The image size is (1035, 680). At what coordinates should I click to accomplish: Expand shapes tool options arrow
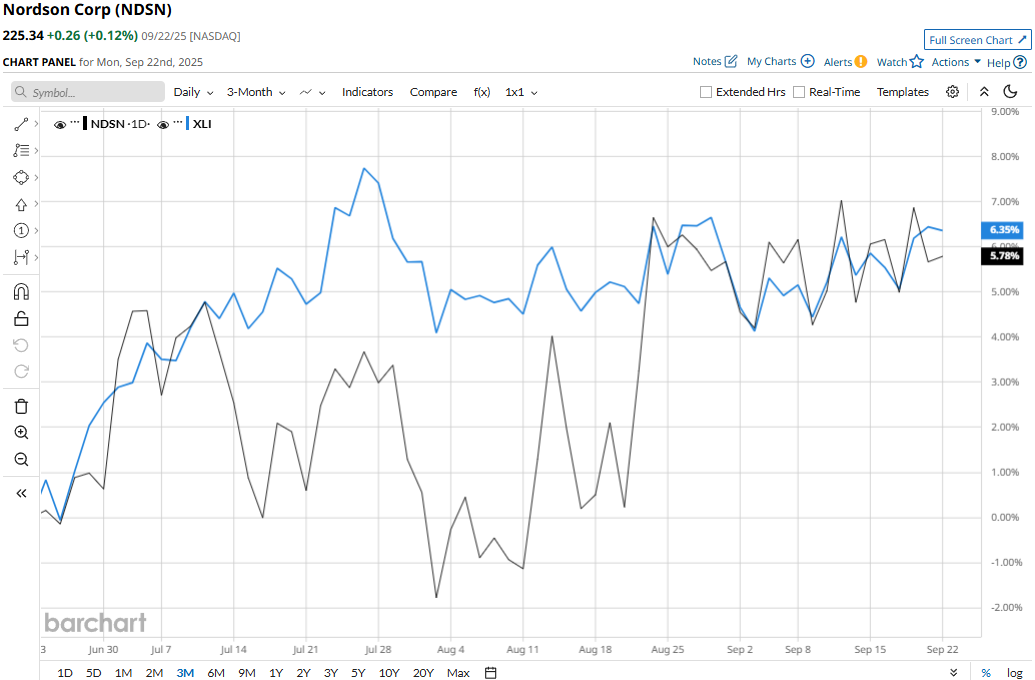pos(36,178)
